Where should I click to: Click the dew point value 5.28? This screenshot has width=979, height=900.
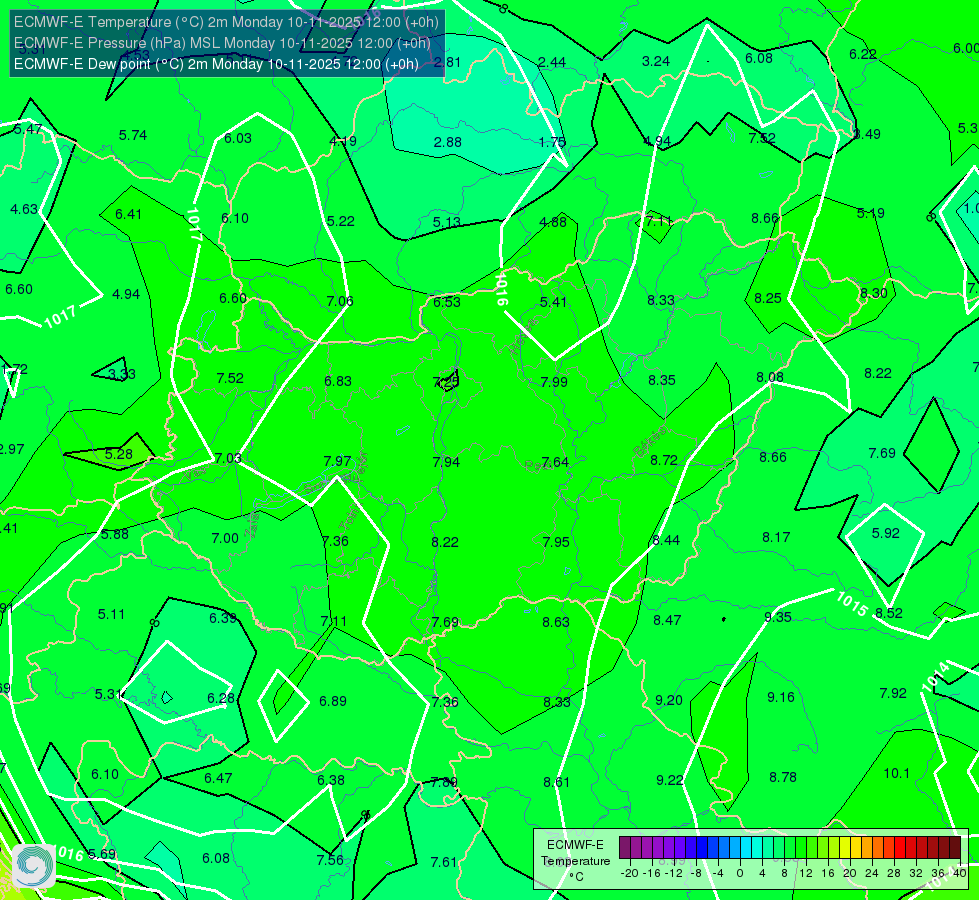coord(119,454)
